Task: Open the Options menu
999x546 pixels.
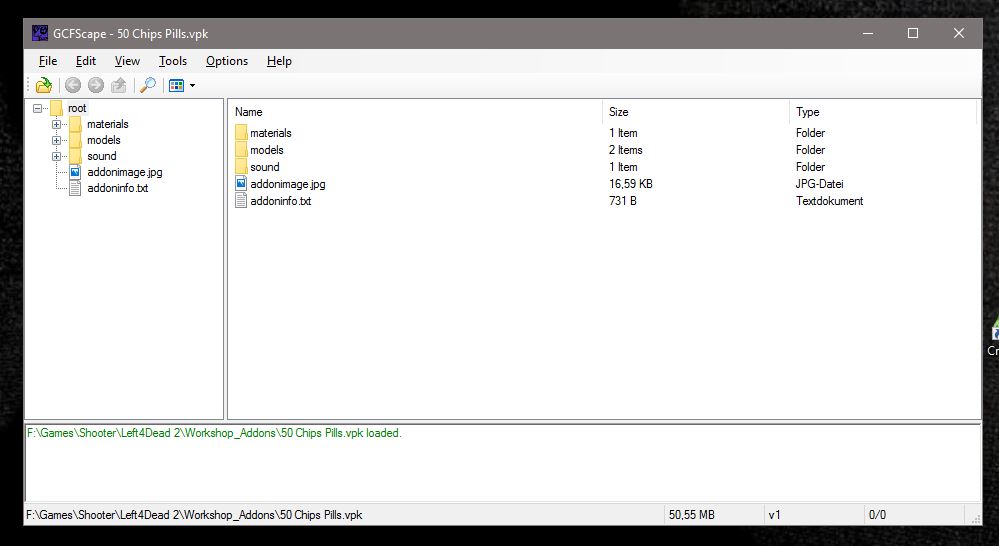Action: [x=227, y=61]
